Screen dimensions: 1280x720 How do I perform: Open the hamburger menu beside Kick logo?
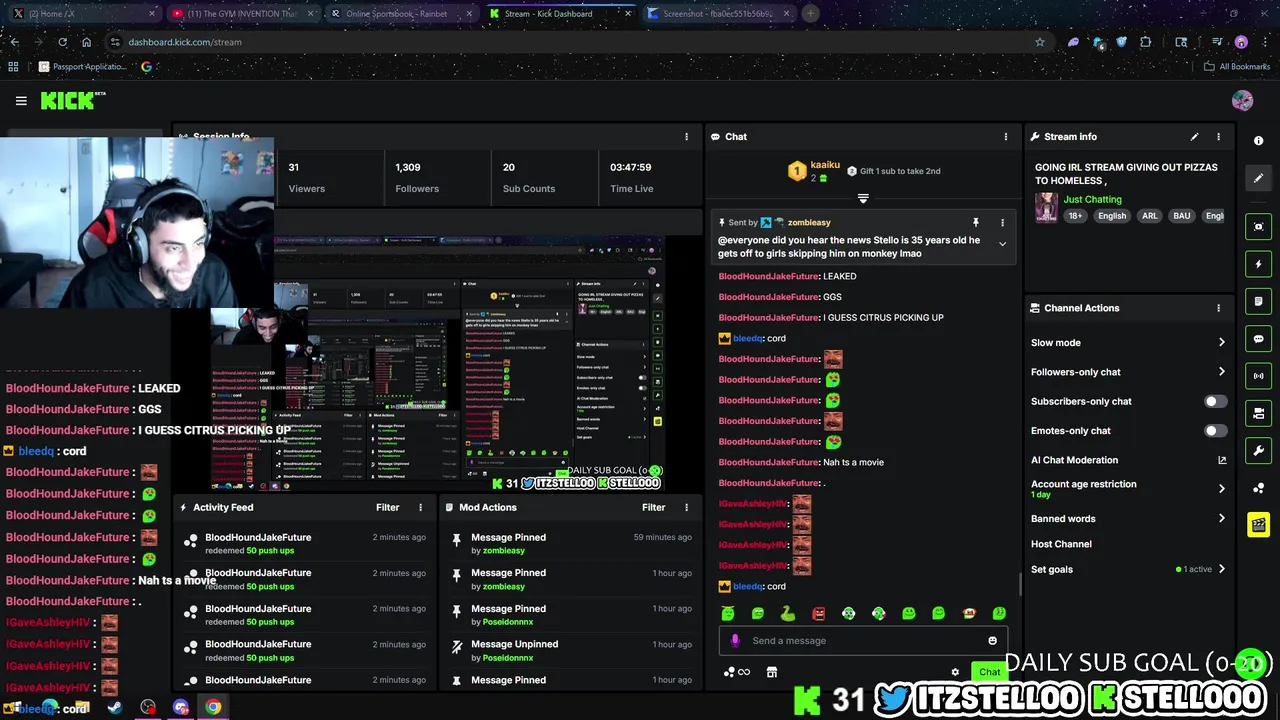tap(21, 100)
